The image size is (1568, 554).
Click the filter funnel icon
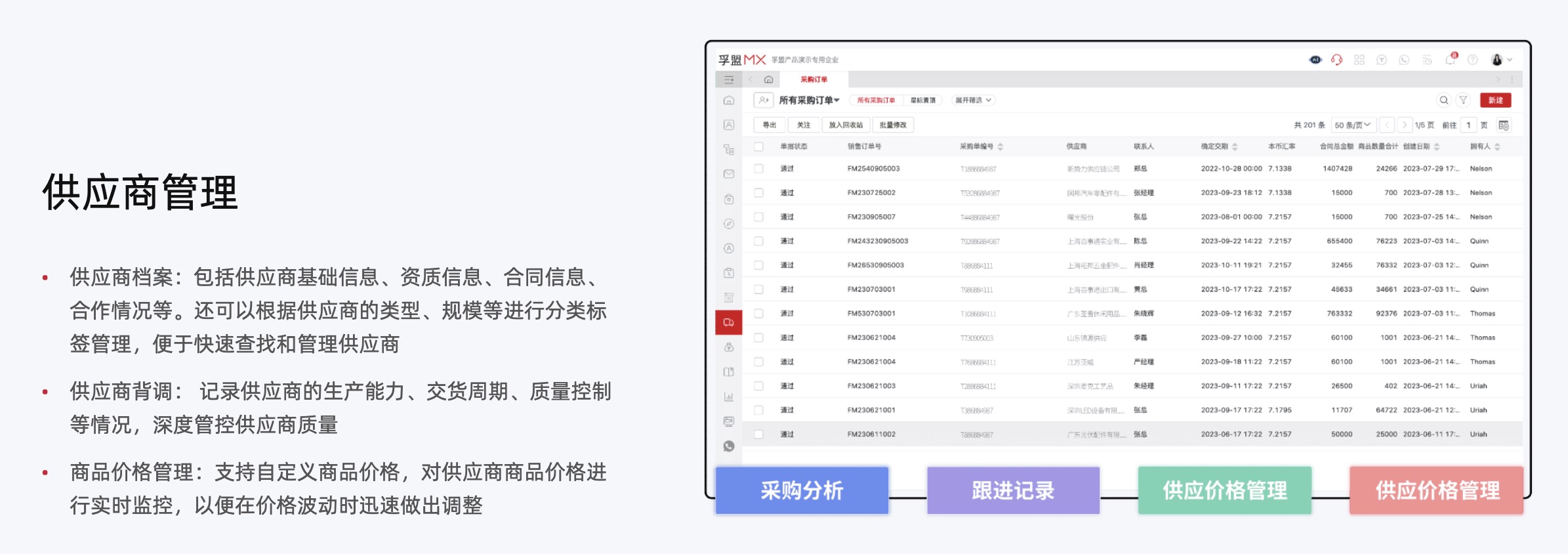coord(1463,100)
